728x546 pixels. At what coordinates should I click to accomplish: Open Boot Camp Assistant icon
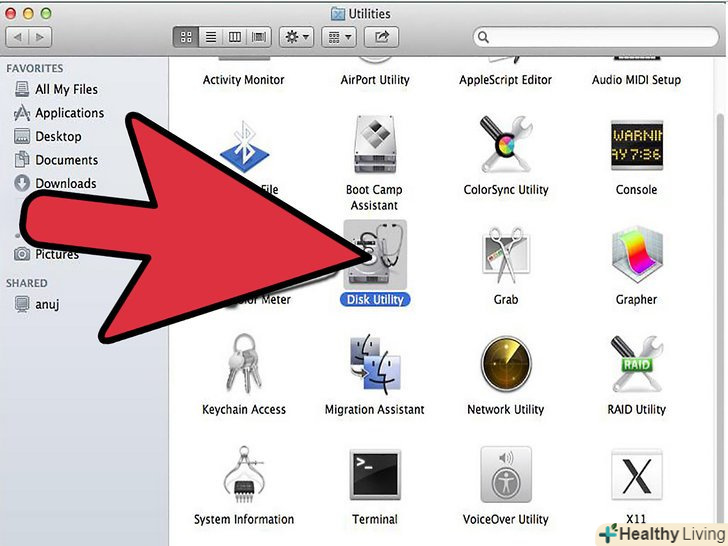tap(375, 145)
